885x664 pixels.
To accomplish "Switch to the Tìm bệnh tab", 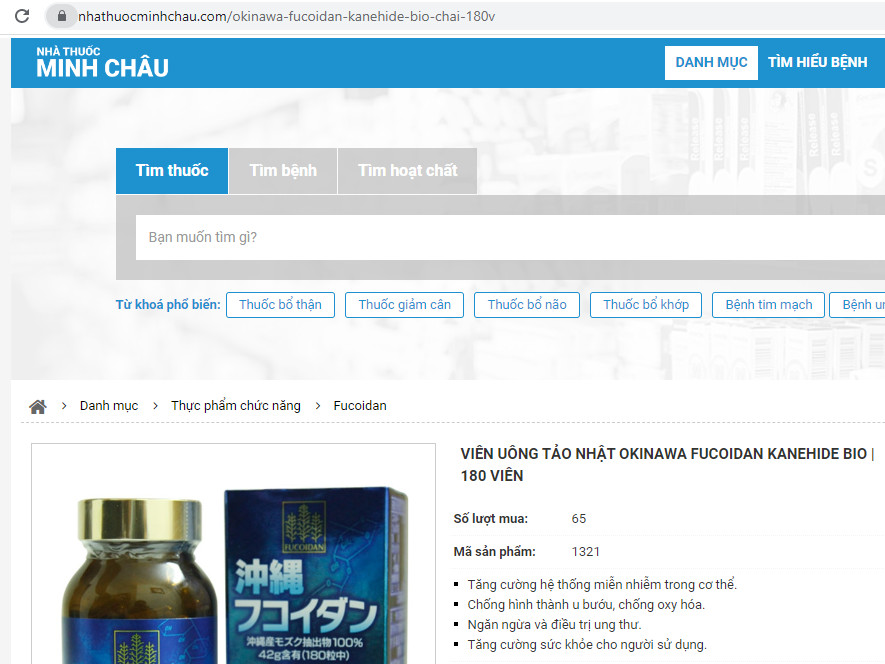I will click(283, 171).
